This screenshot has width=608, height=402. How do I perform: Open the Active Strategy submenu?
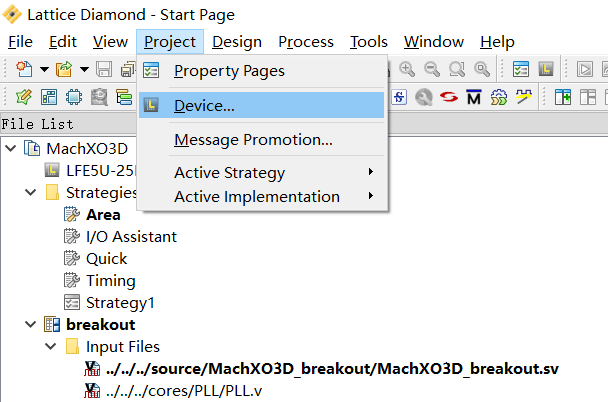click(261, 172)
